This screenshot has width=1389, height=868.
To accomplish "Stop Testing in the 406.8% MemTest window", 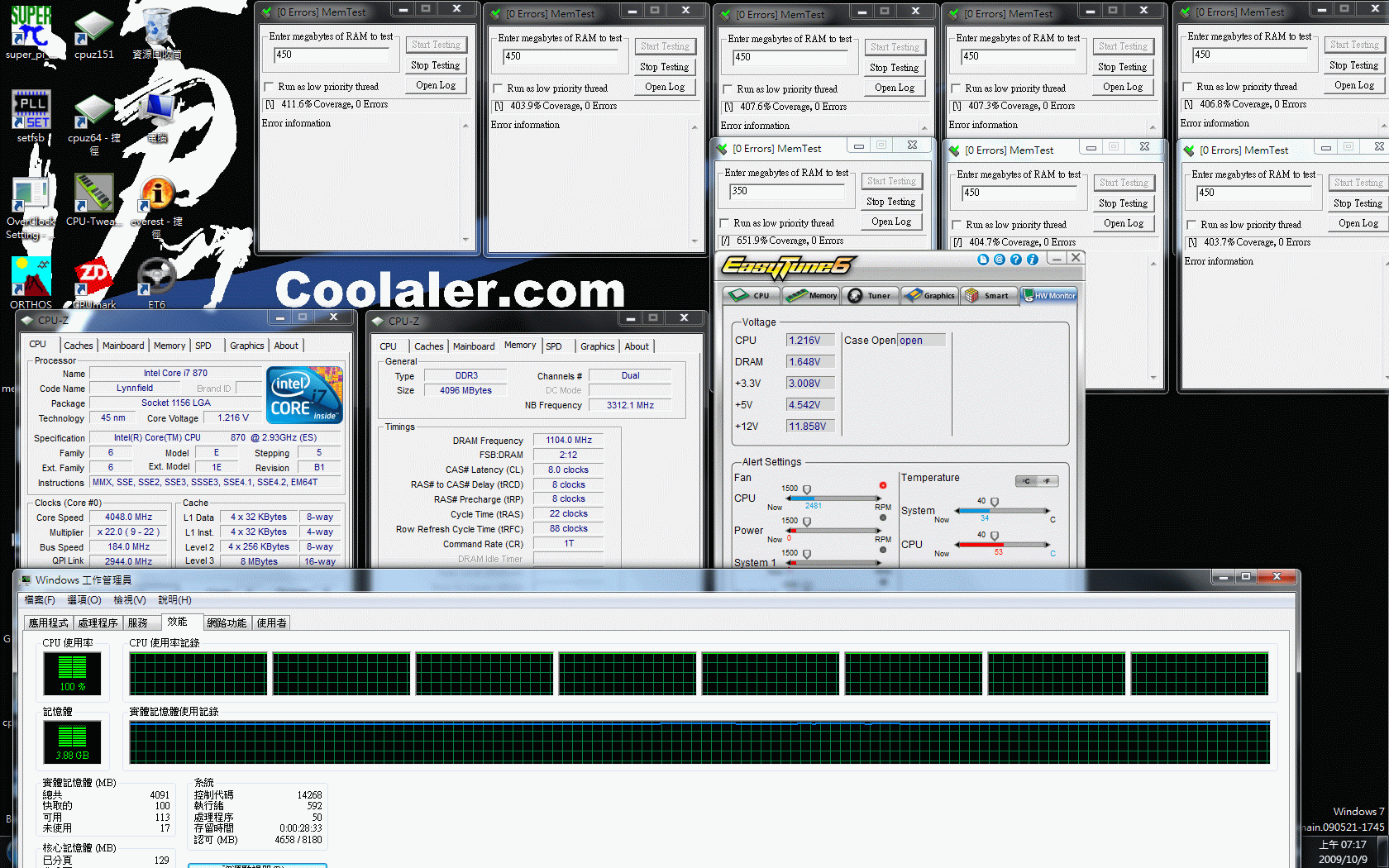I will coord(1354,65).
